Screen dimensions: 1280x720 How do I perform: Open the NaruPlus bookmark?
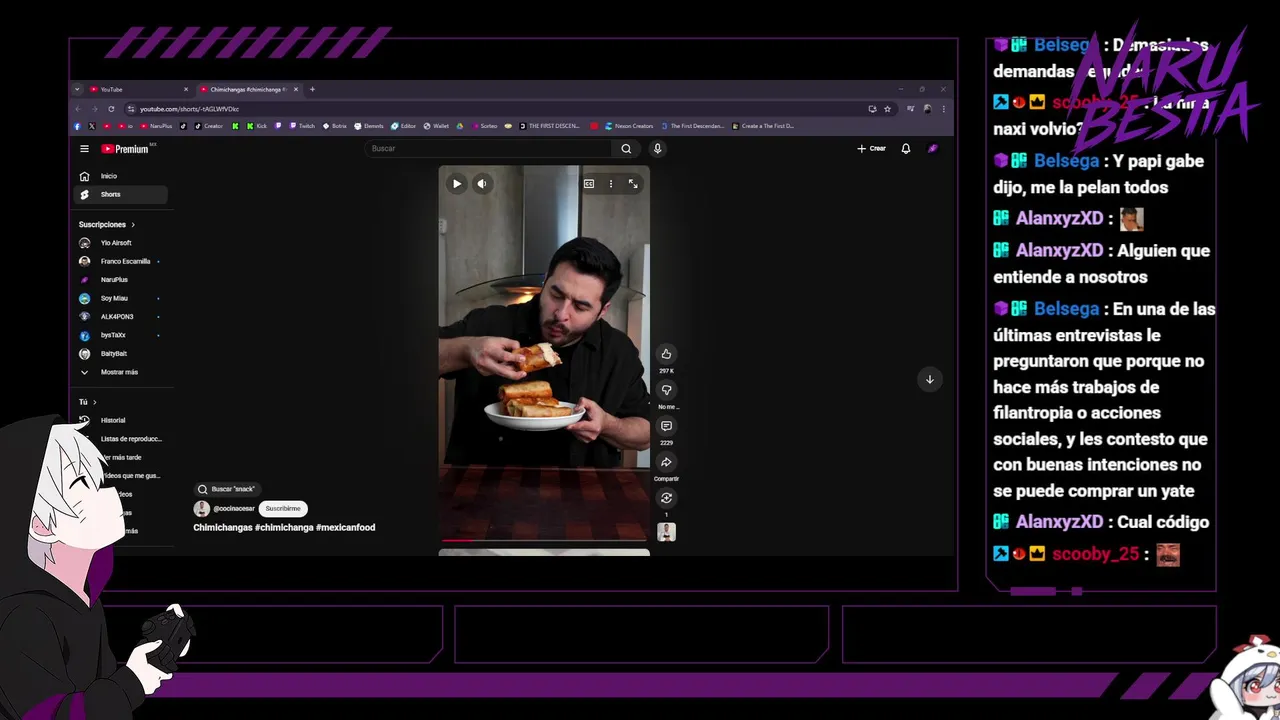coord(156,126)
